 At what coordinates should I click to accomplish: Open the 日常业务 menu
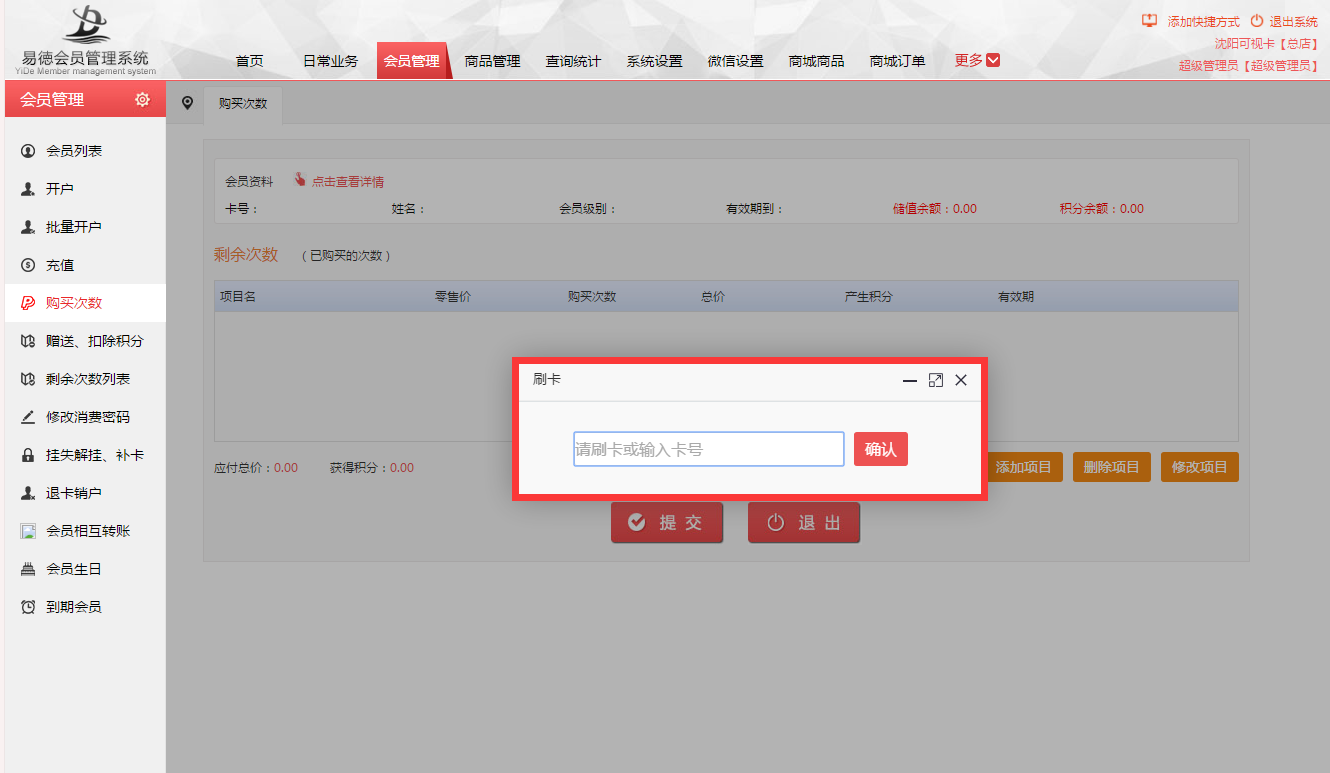coord(330,61)
